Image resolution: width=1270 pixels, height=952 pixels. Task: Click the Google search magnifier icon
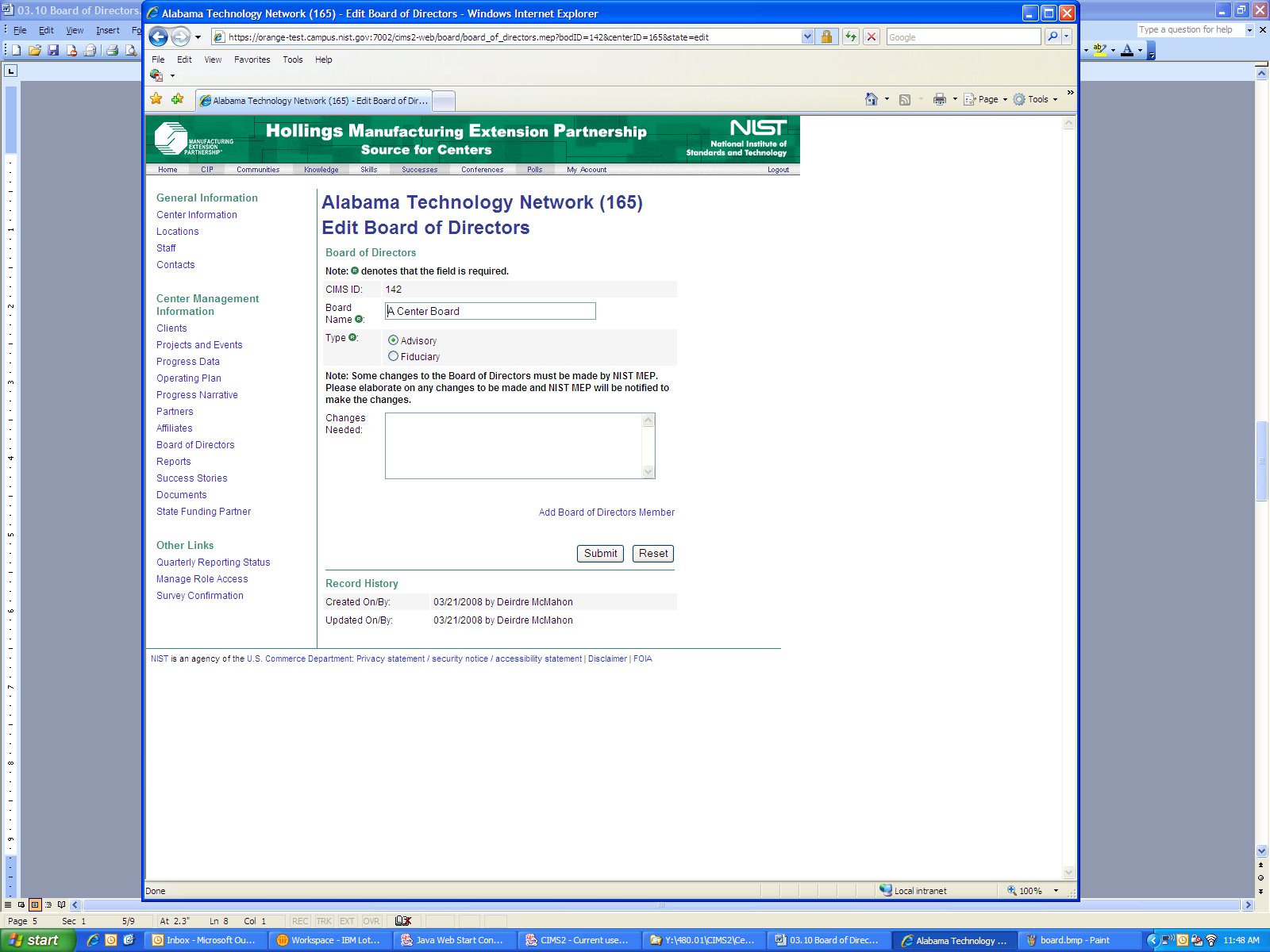1053,36
